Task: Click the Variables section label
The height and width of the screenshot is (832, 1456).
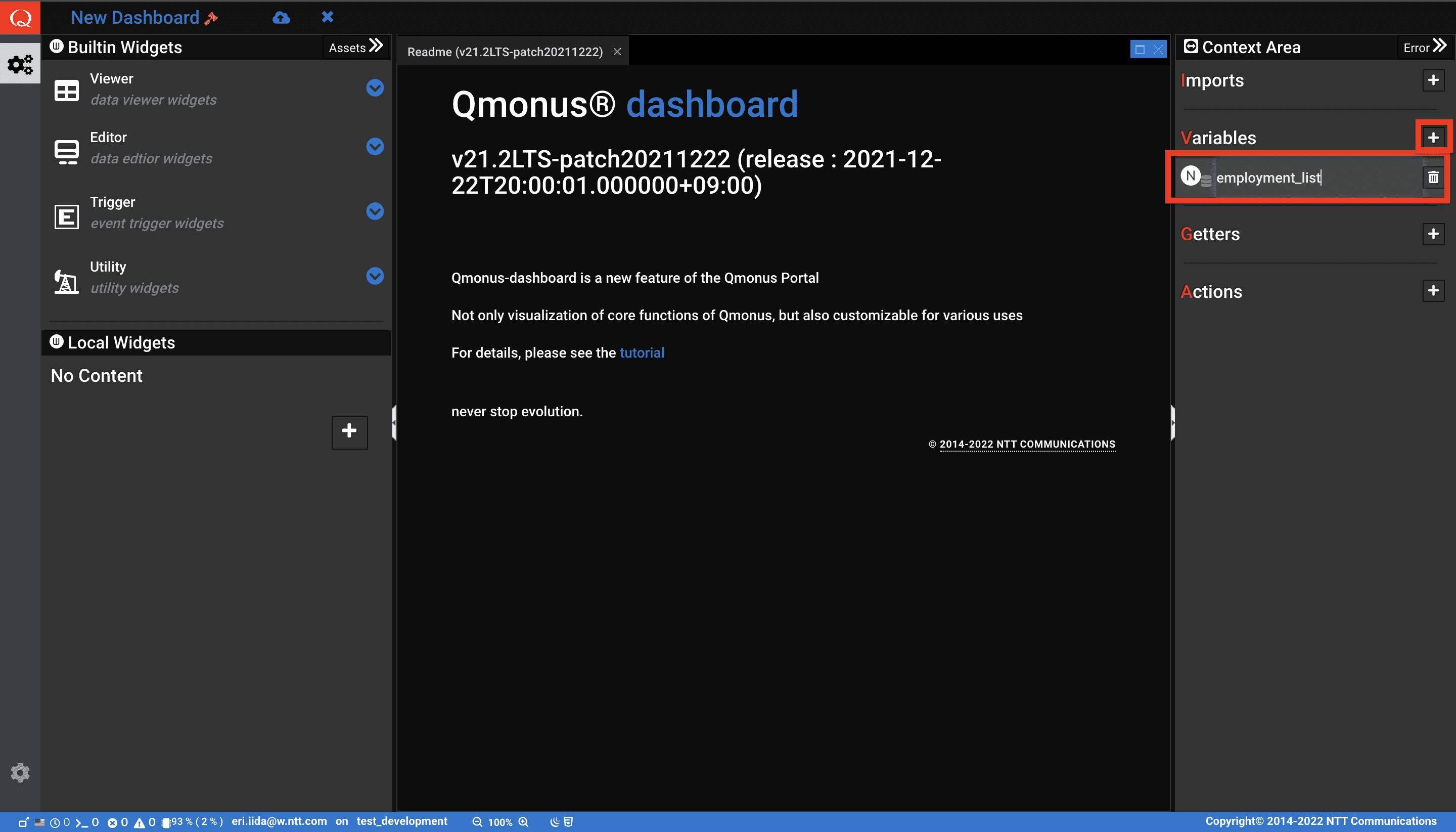Action: [1218, 138]
